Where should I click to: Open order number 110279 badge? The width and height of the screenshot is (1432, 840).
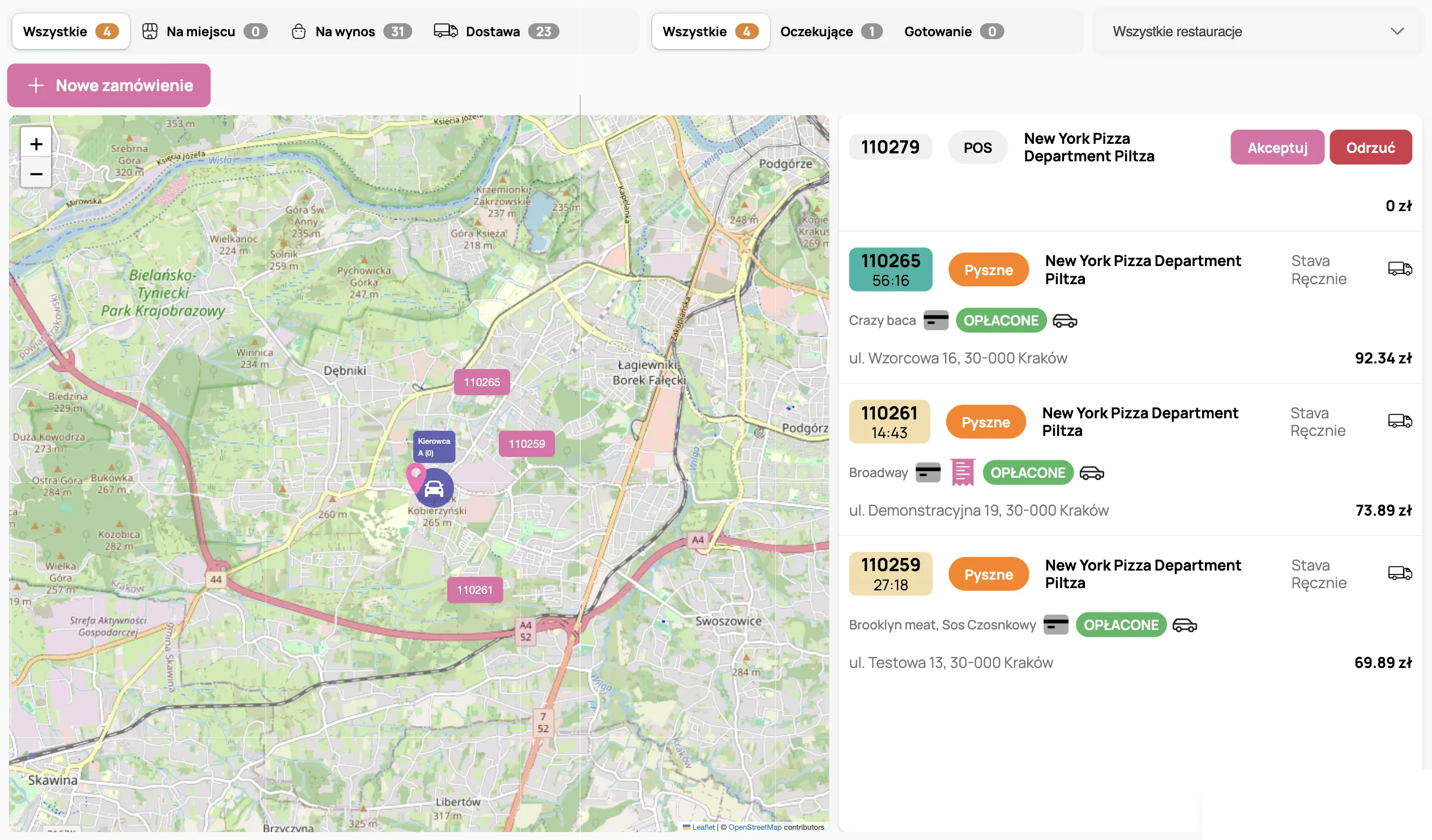890,147
